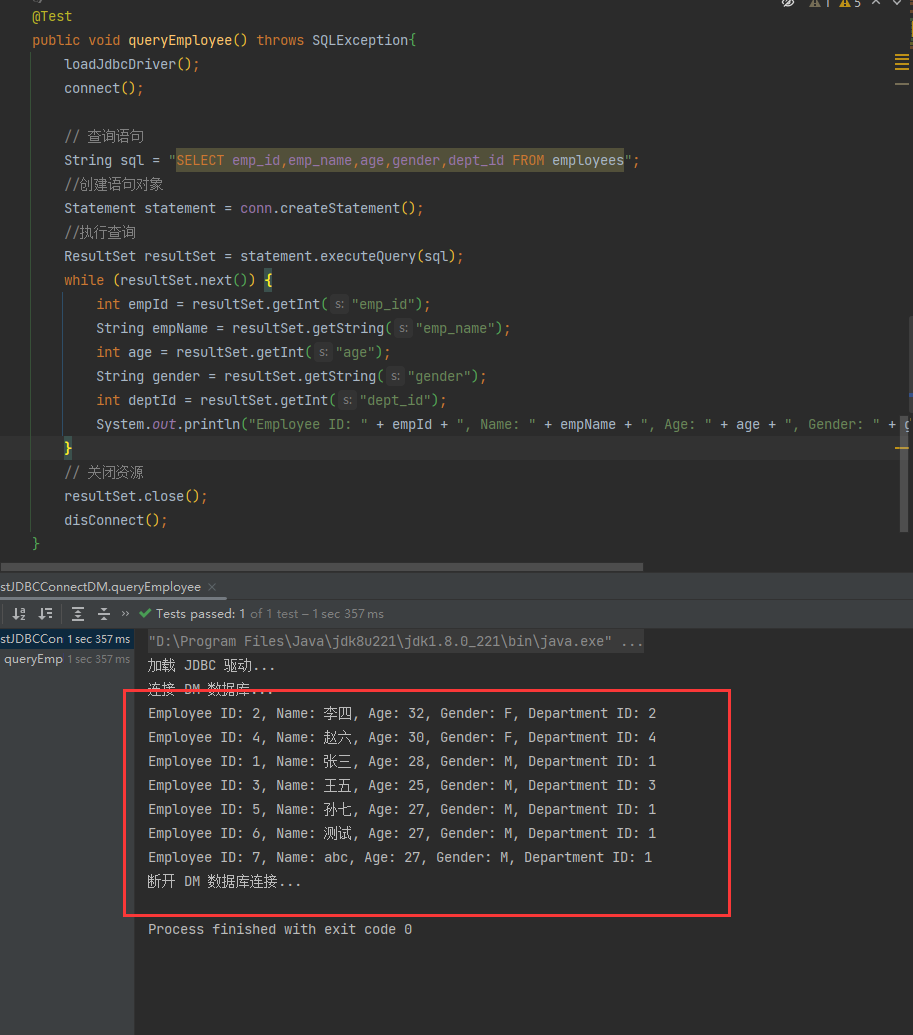The height and width of the screenshot is (1035, 913).
Task: Click the SQLException type in method signature
Action: (360, 40)
